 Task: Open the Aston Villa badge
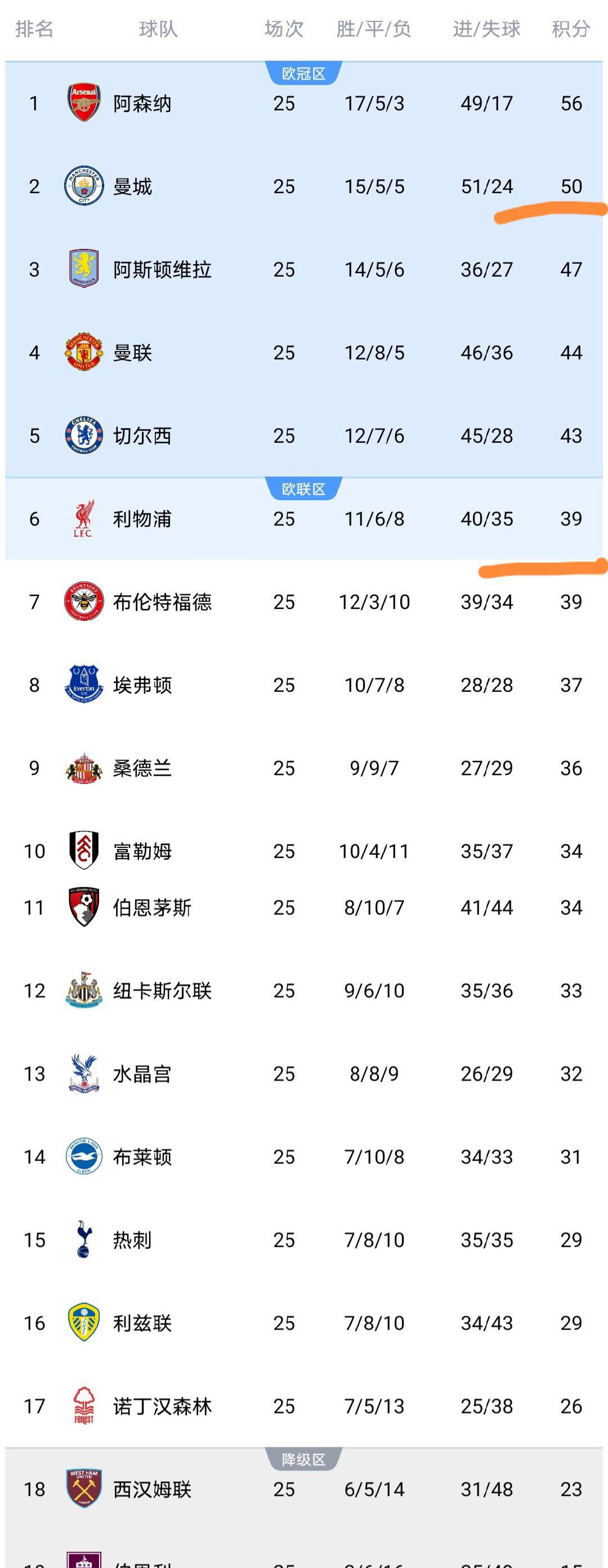point(83,269)
